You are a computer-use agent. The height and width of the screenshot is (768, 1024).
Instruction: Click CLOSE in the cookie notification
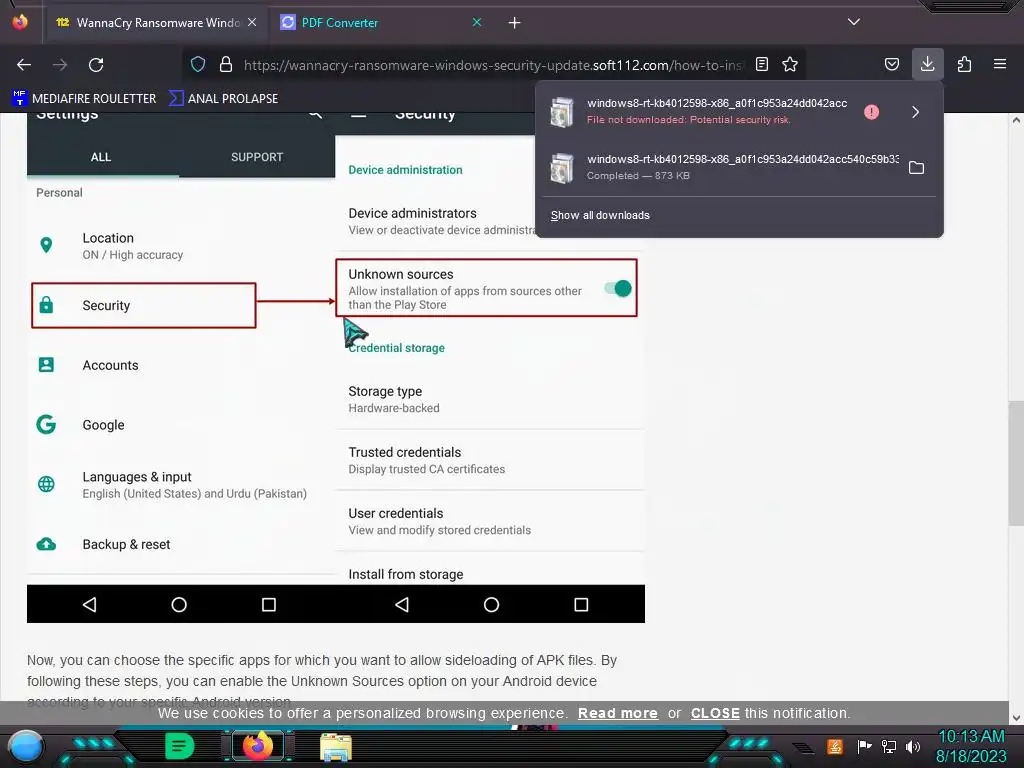(x=715, y=713)
